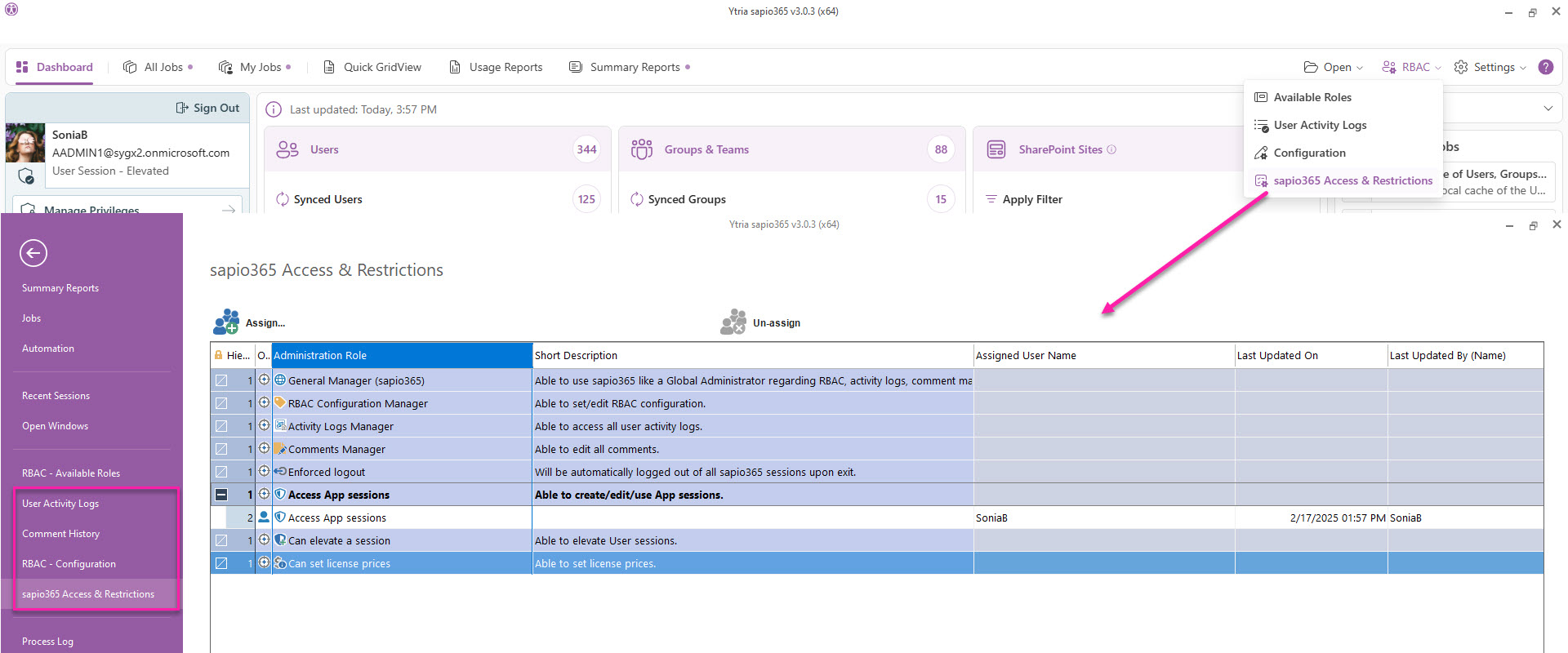The height and width of the screenshot is (653, 1568).
Task: Click the back arrow circle icon
Action: pos(33,253)
